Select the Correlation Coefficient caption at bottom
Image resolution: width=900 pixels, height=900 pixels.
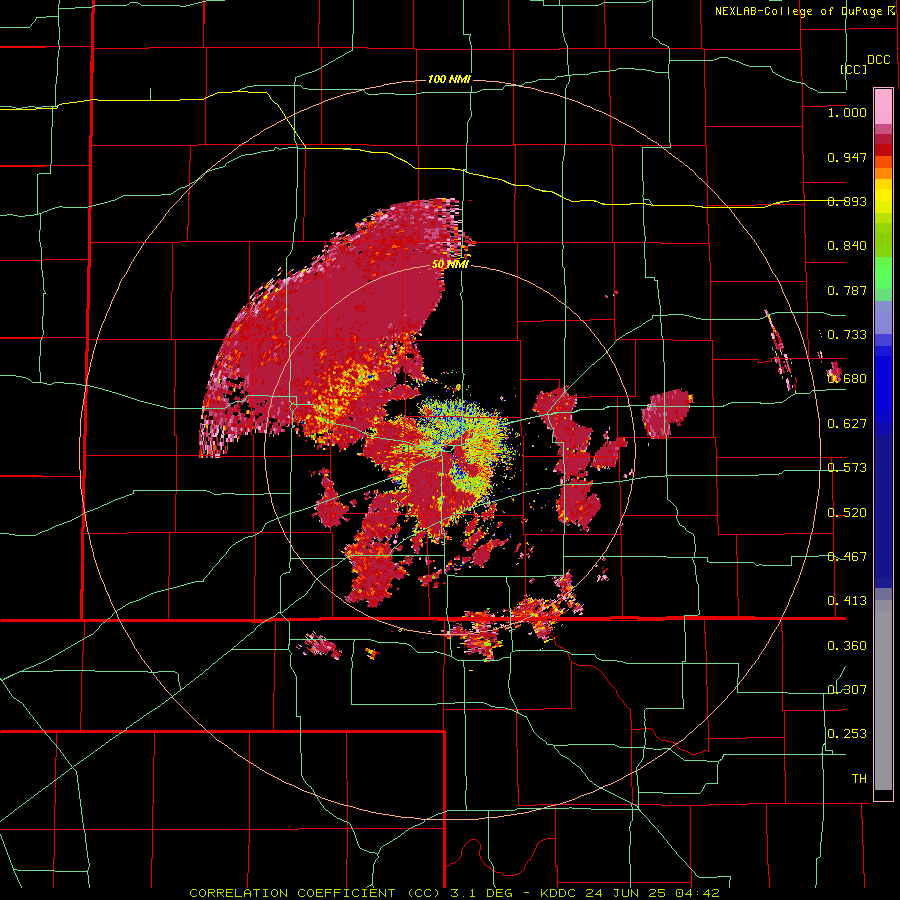tap(454, 893)
